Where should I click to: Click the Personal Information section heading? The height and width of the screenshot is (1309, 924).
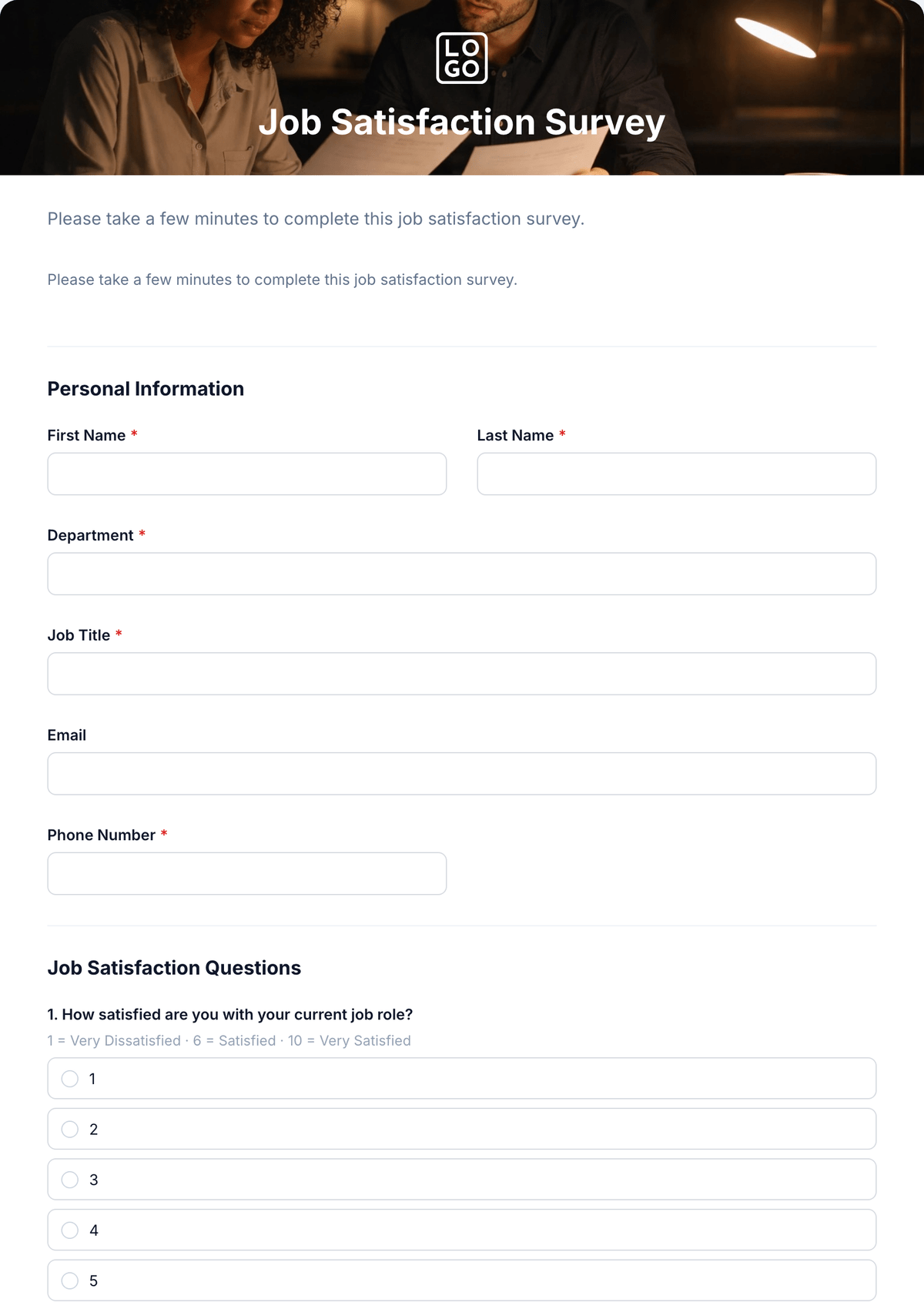click(146, 389)
